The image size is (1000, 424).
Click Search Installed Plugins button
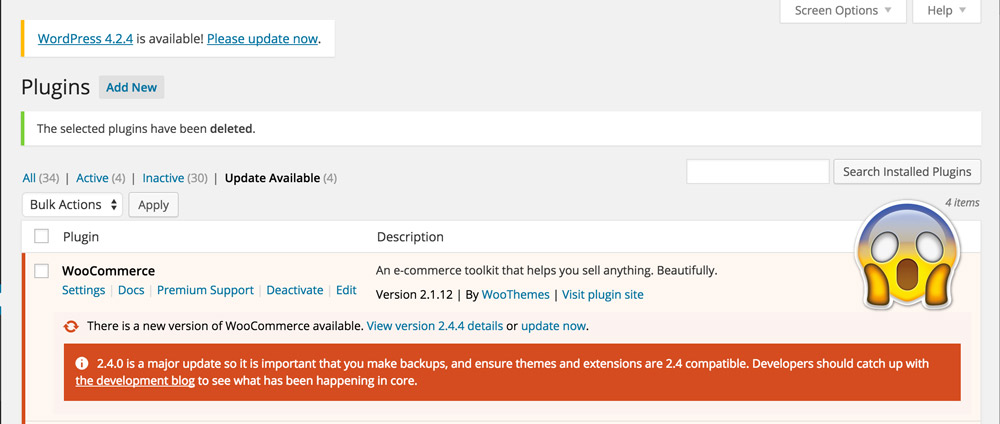(x=907, y=171)
